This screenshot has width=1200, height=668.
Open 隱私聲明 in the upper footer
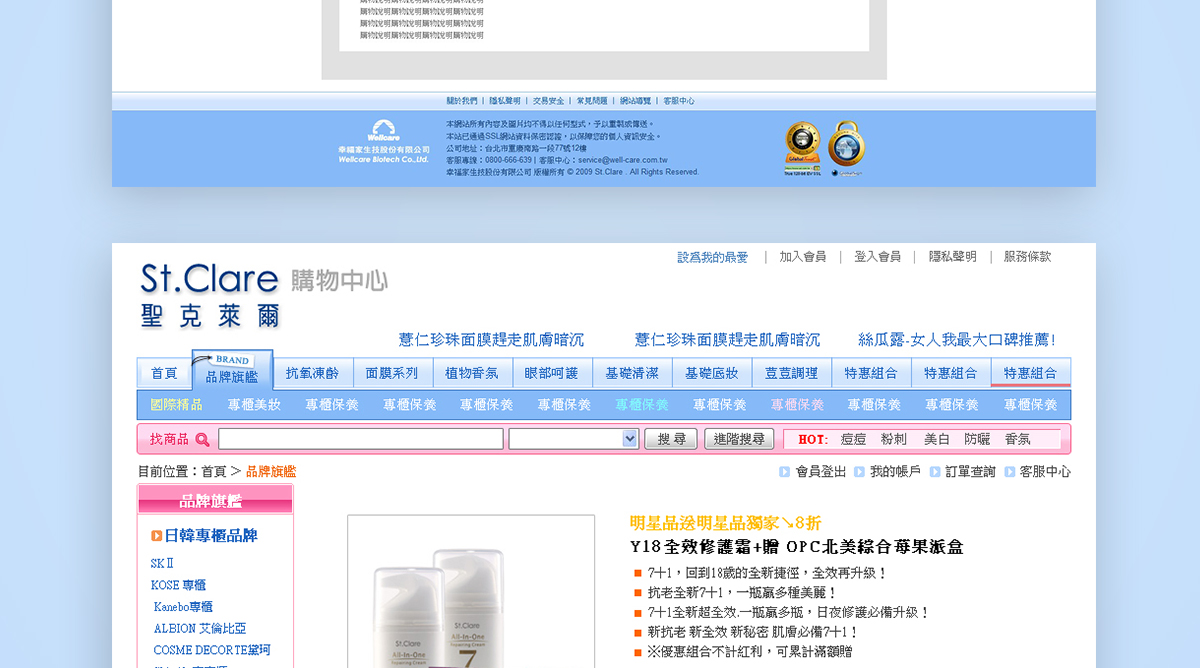pos(505,101)
